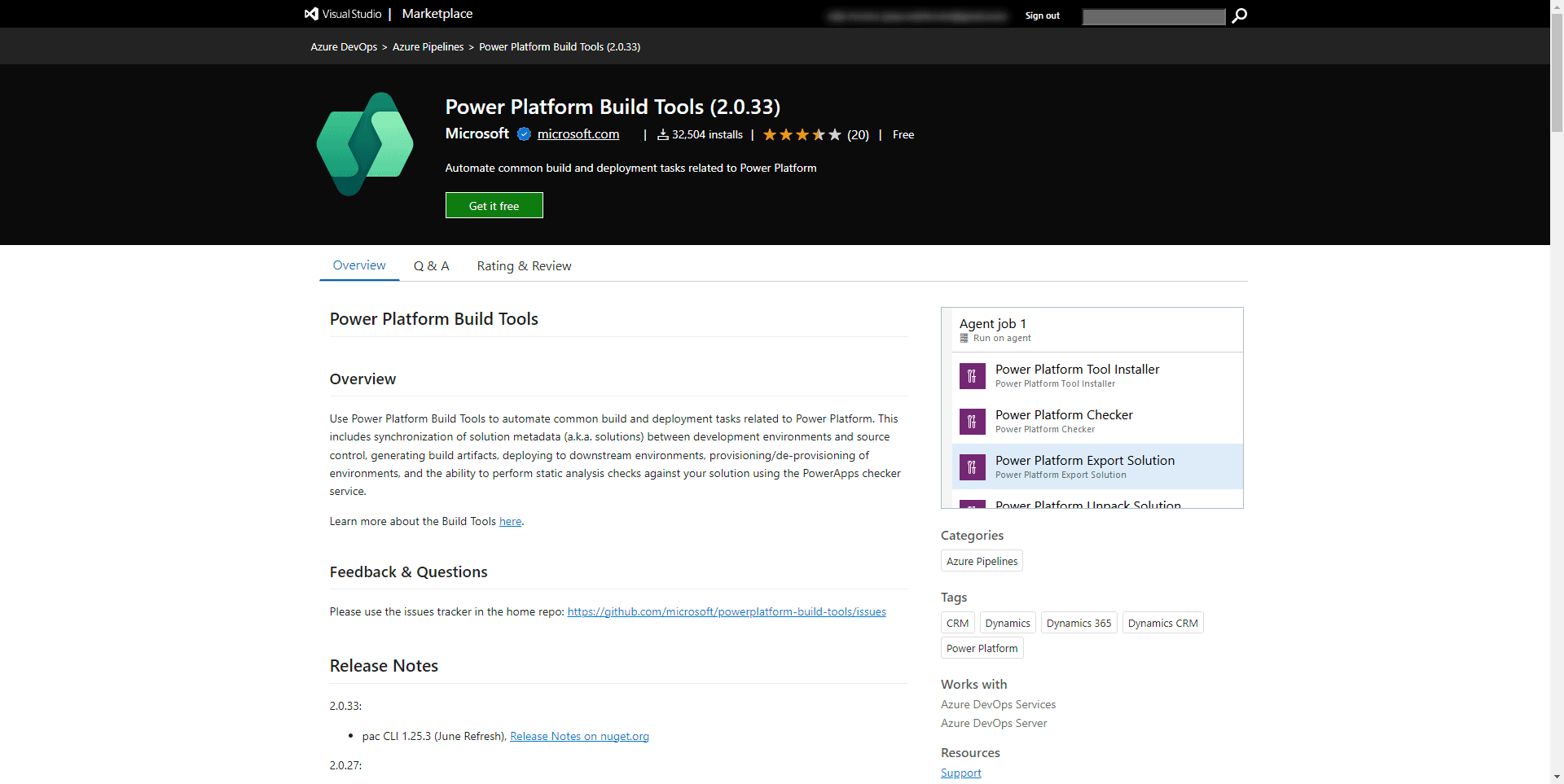Click the Power Platform Export Solution icon
1564x784 pixels.
point(973,467)
